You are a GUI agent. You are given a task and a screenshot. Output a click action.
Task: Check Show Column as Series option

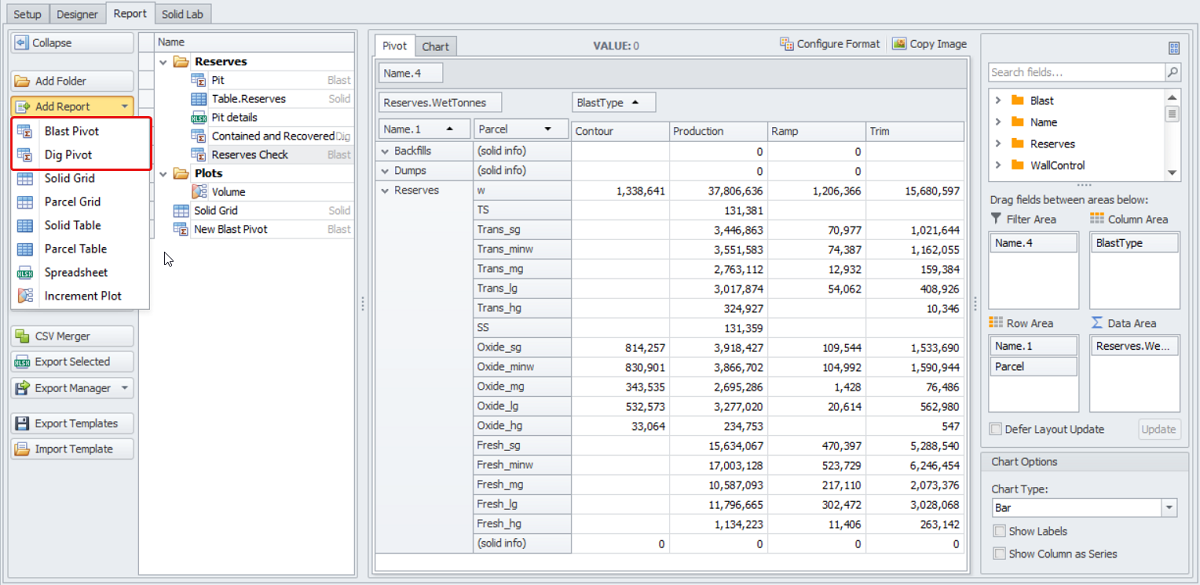pyautogui.click(x=1000, y=554)
